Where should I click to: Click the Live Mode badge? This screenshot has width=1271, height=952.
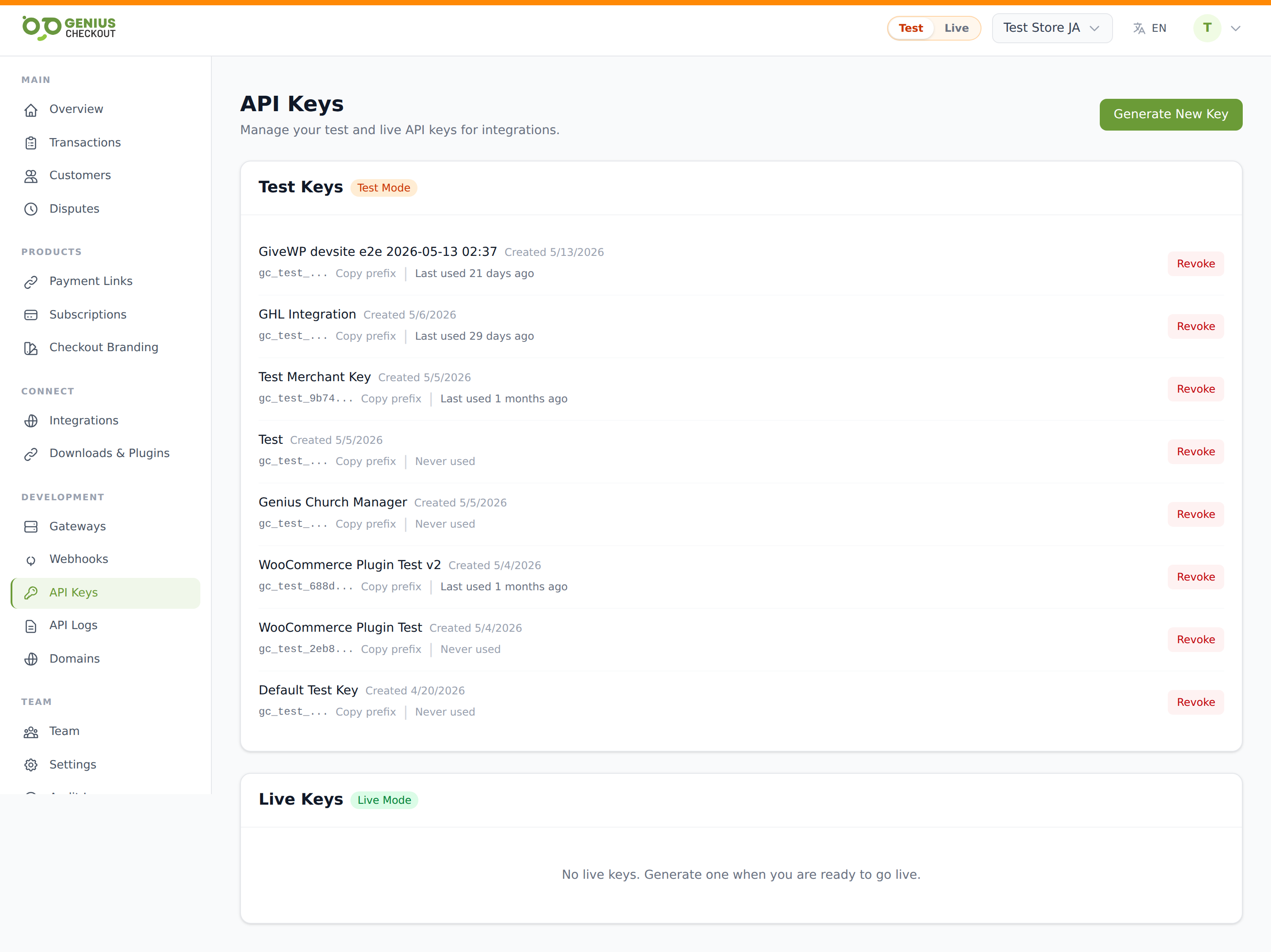click(384, 800)
